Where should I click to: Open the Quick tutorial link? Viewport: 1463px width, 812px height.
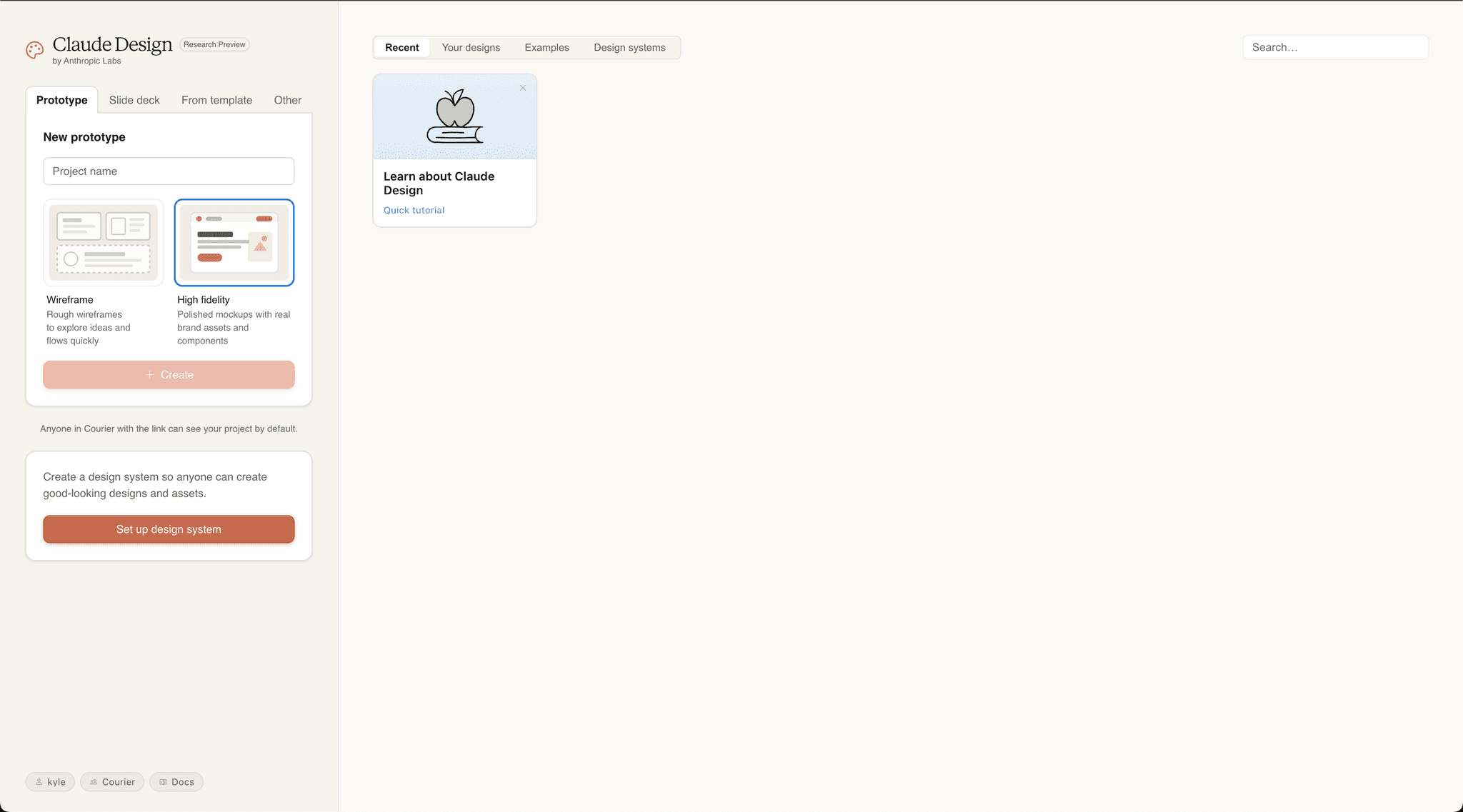414,210
